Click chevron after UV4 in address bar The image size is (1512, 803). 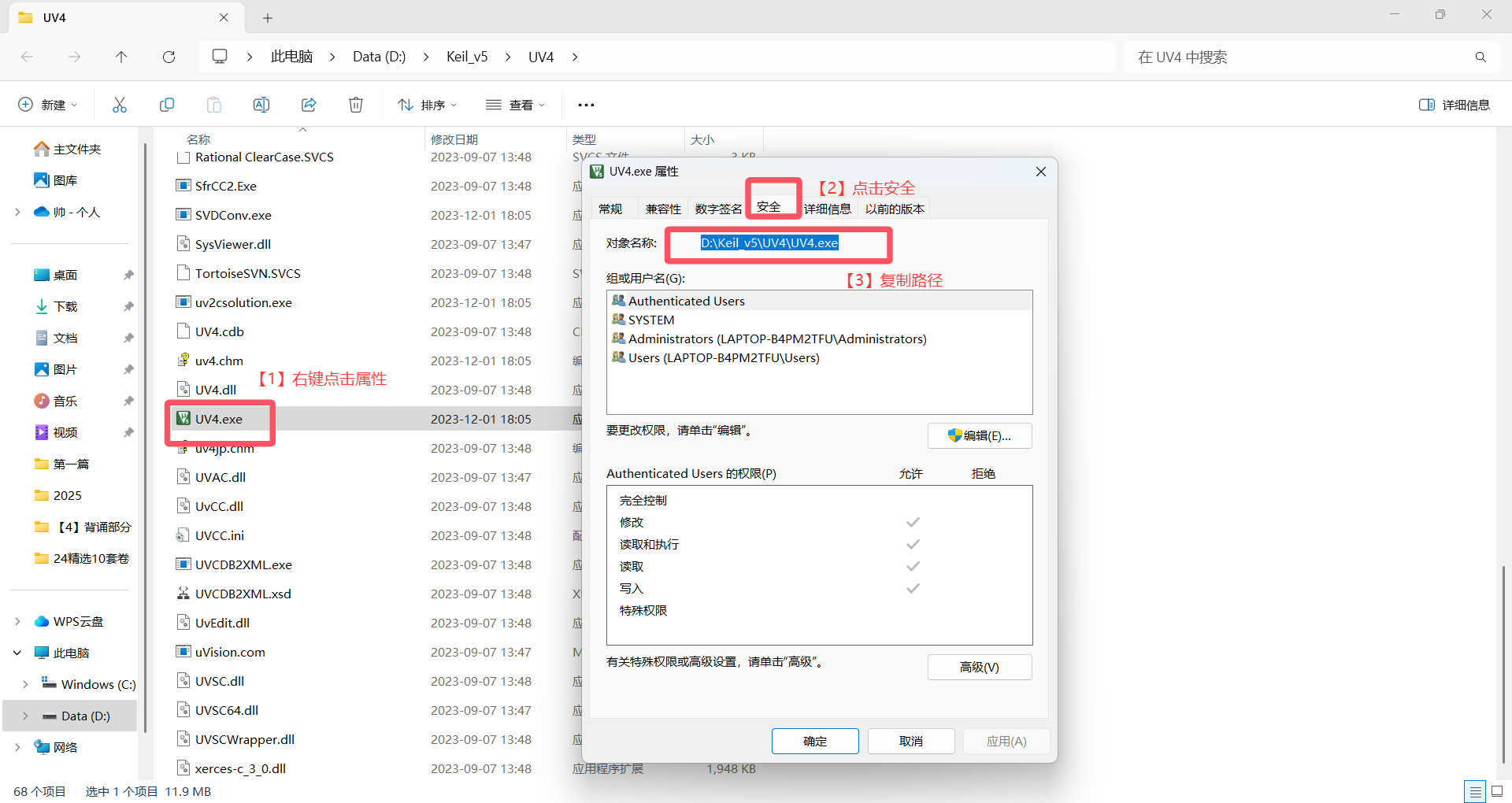(x=575, y=57)
